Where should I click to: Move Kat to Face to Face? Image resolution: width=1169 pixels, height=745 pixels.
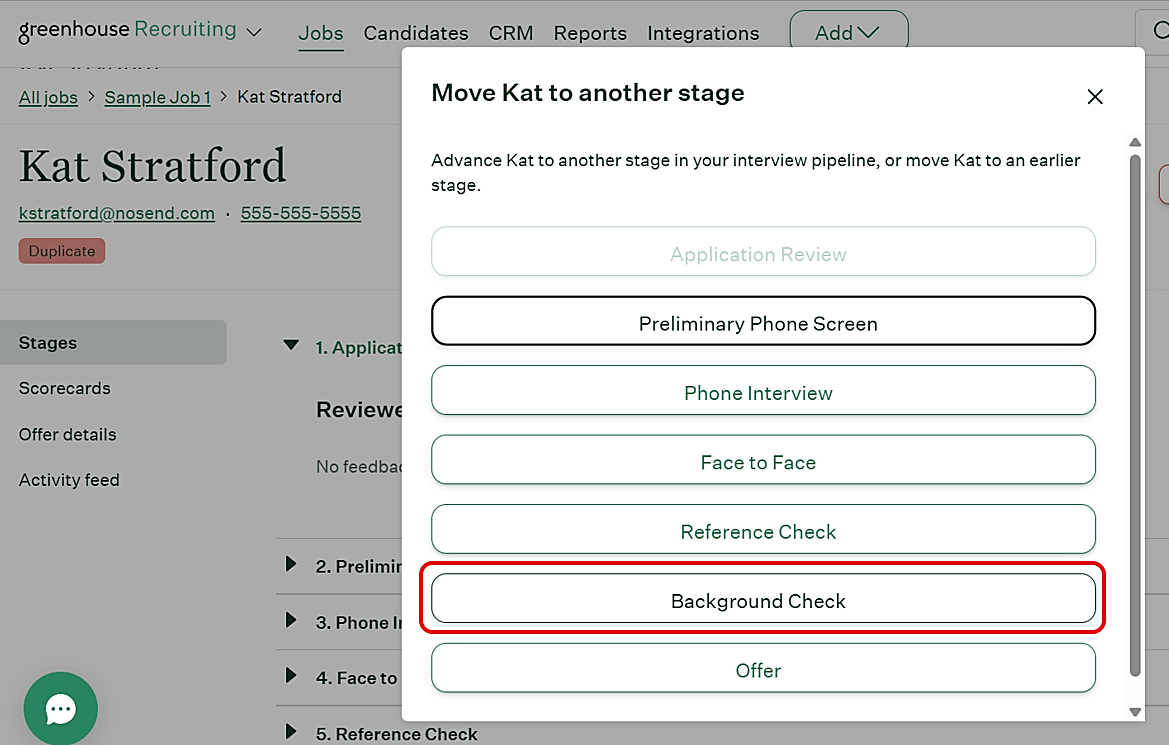click(x=763, y=459)
